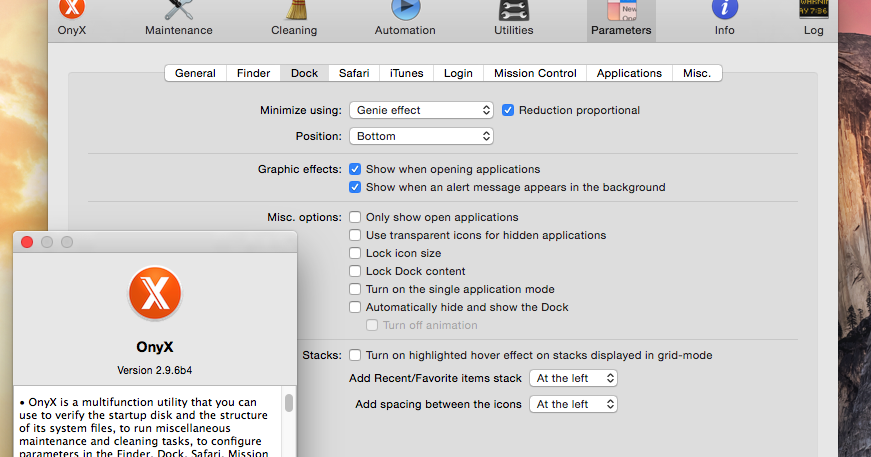Open the Minimize using Genie effect dropdown
871x457 pixels.
click(x=421, y=110)
